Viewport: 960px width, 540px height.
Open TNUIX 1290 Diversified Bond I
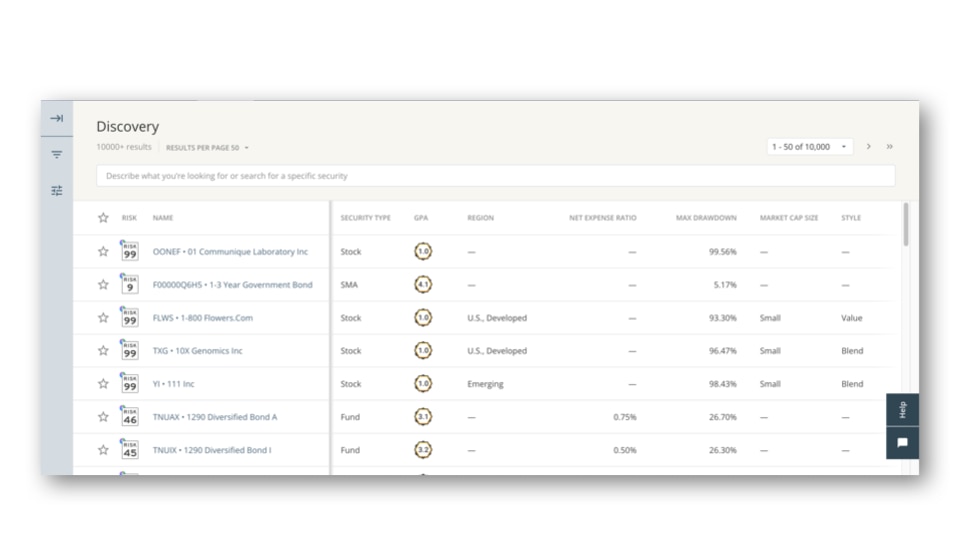click(212, 450)
